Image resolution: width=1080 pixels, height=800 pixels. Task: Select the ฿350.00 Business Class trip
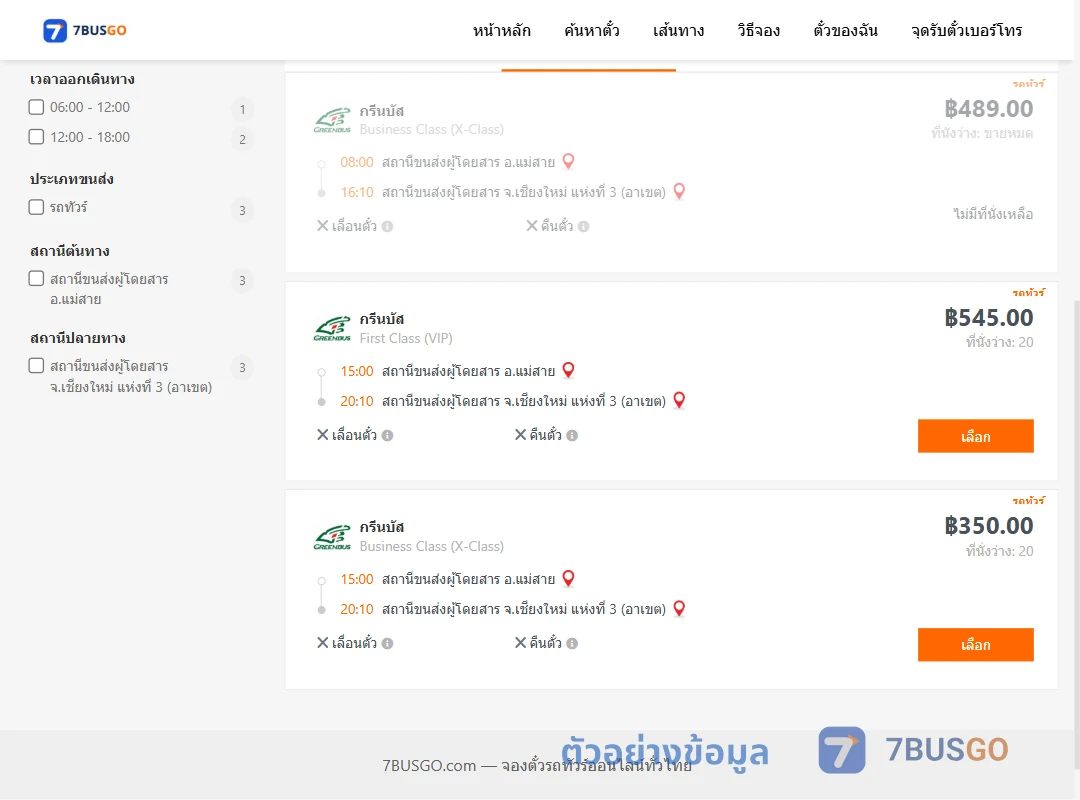coord(975,644)
